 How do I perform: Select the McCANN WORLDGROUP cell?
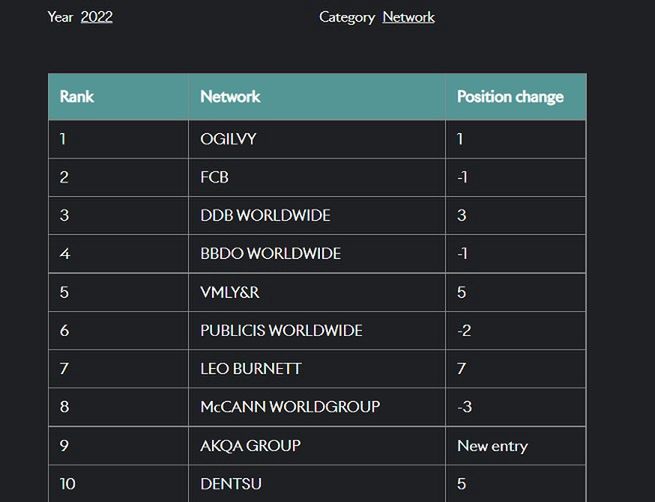click(x=290, y=407)
